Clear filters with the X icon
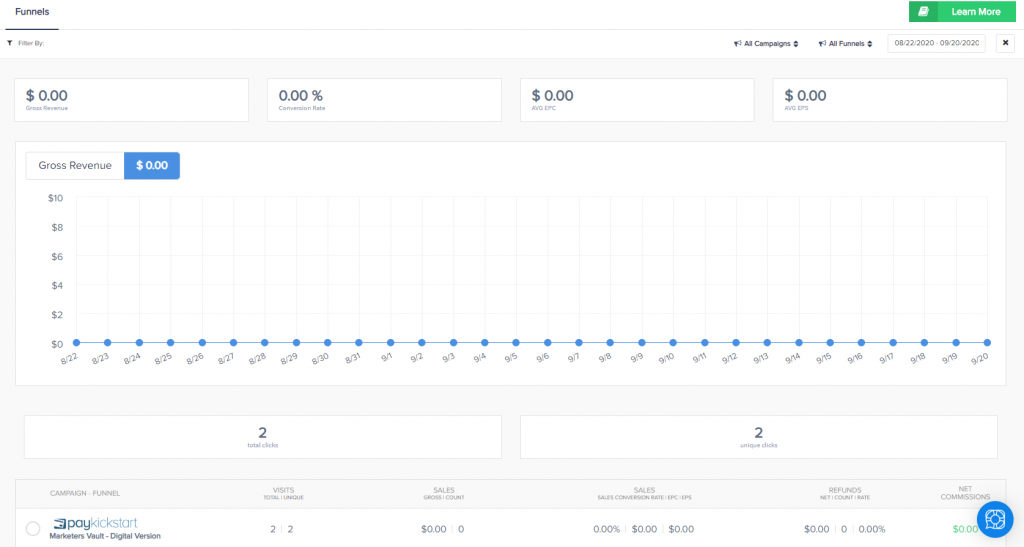The width and height of the screenshot is (1024, 547). point(1005,43)
